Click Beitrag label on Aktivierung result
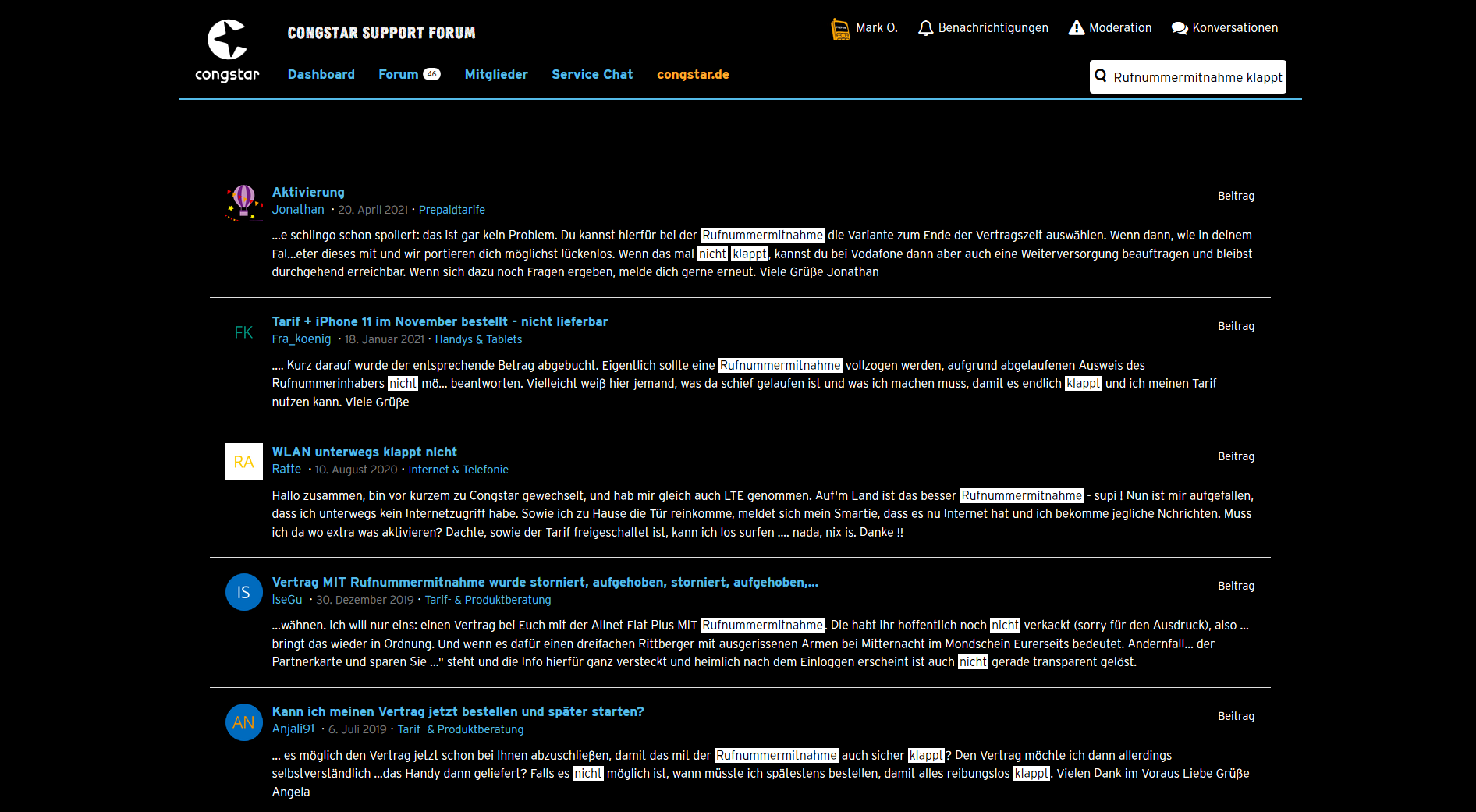The image size is (1476, 812). (x=1236, y=196)
